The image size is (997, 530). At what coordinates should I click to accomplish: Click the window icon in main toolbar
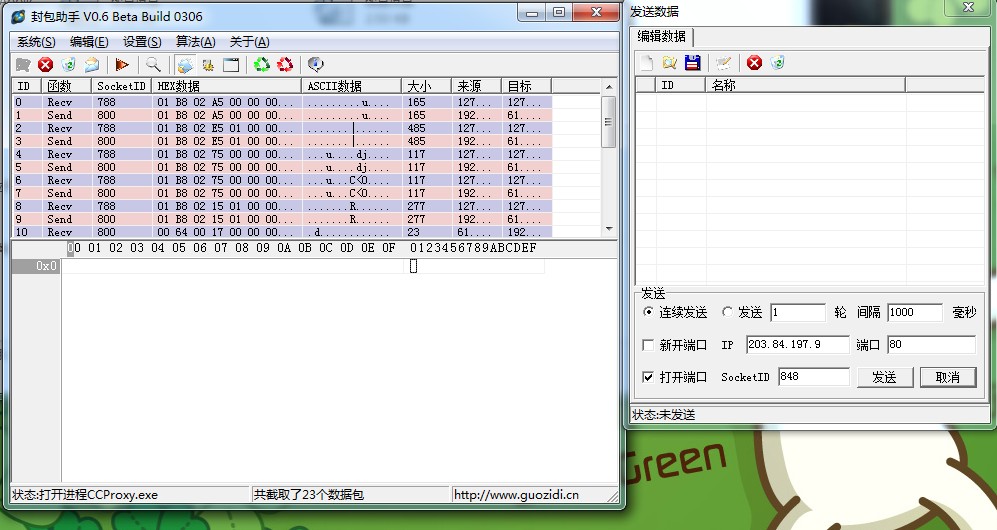point(231,64)
